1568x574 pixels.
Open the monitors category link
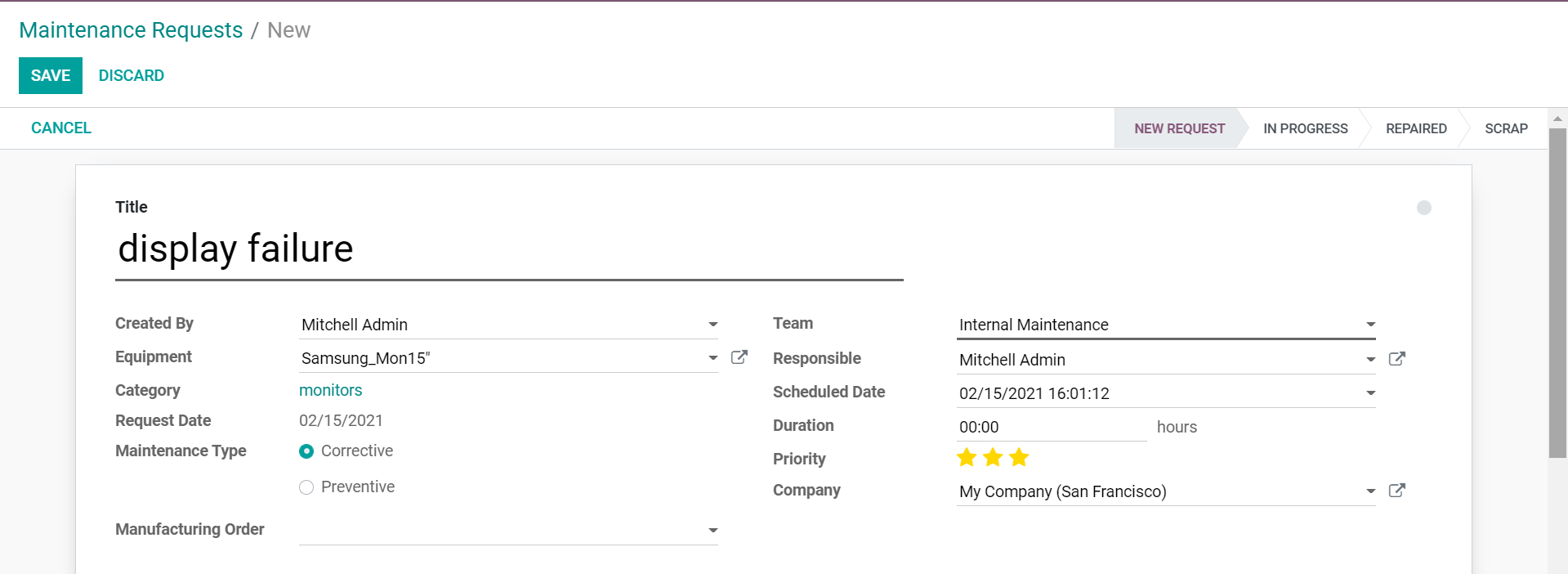(330, 390)
